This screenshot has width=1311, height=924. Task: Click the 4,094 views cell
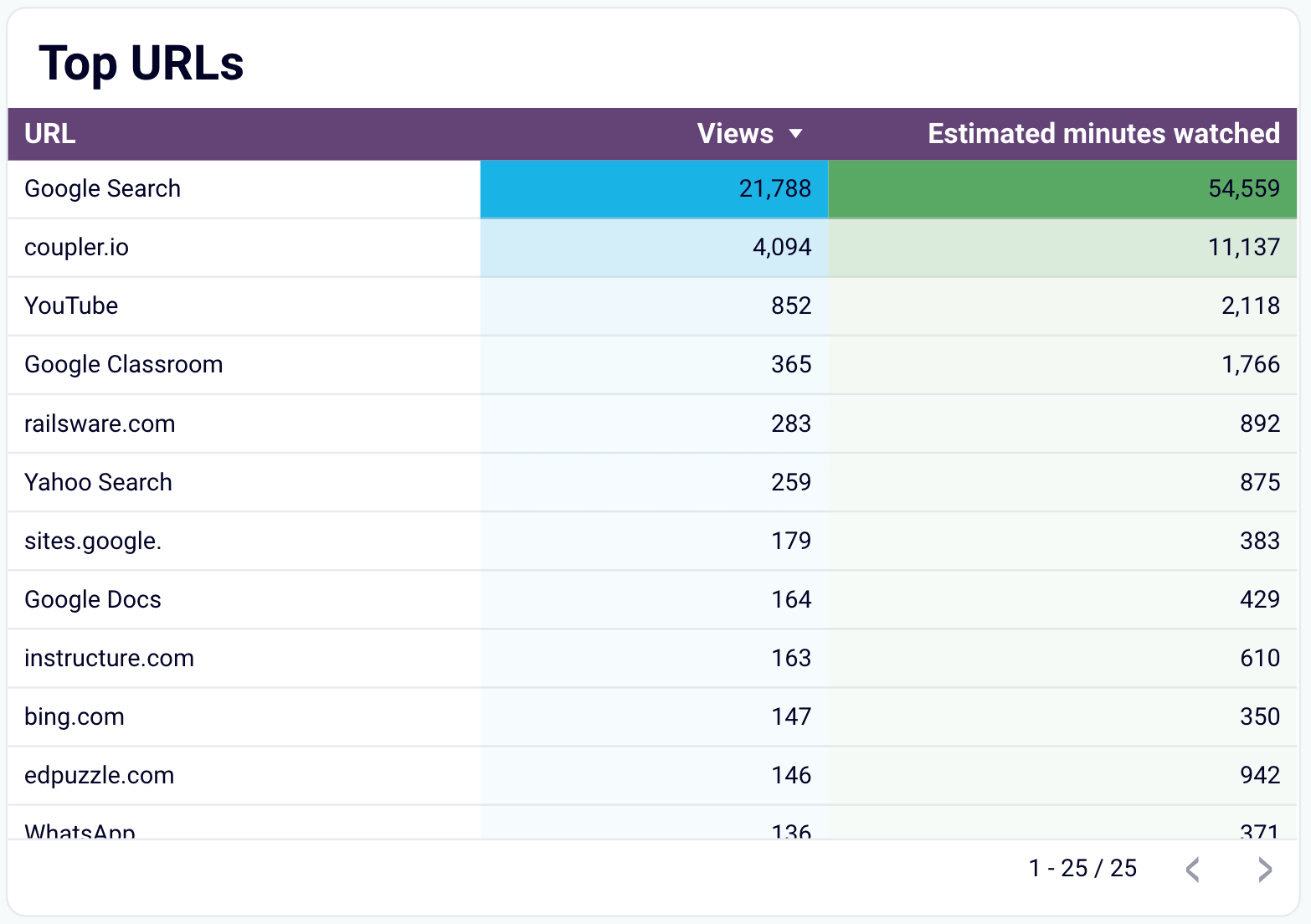point(655,248)
